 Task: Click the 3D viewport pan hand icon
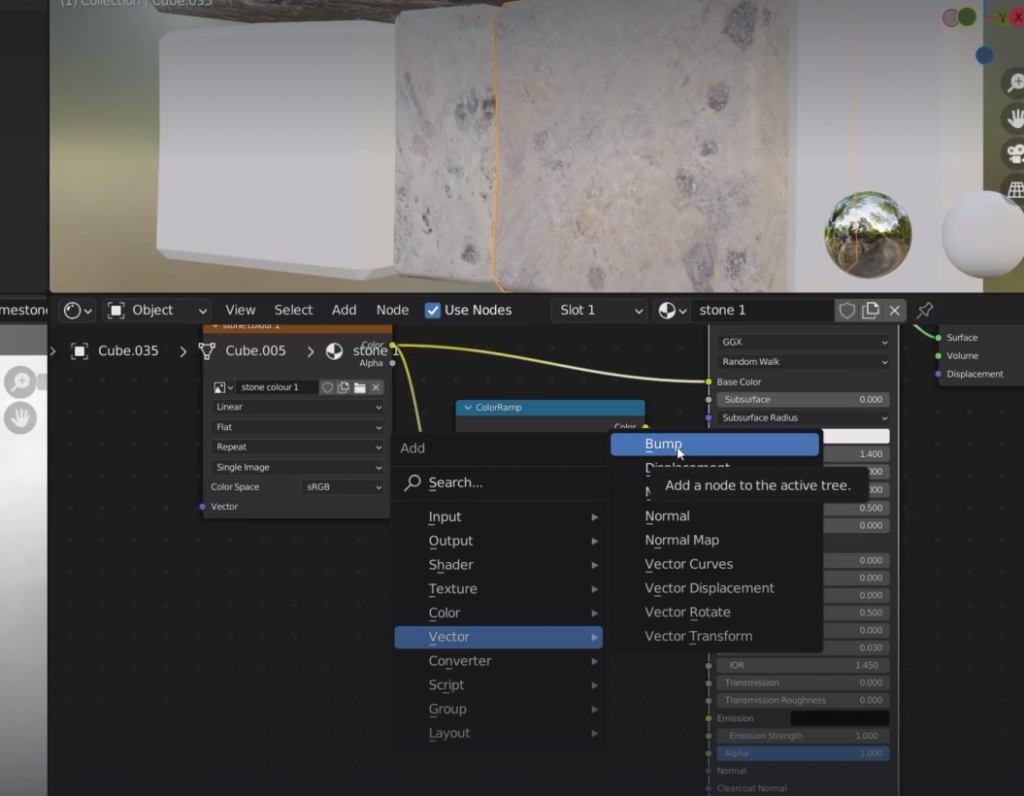click(1014, 118)
